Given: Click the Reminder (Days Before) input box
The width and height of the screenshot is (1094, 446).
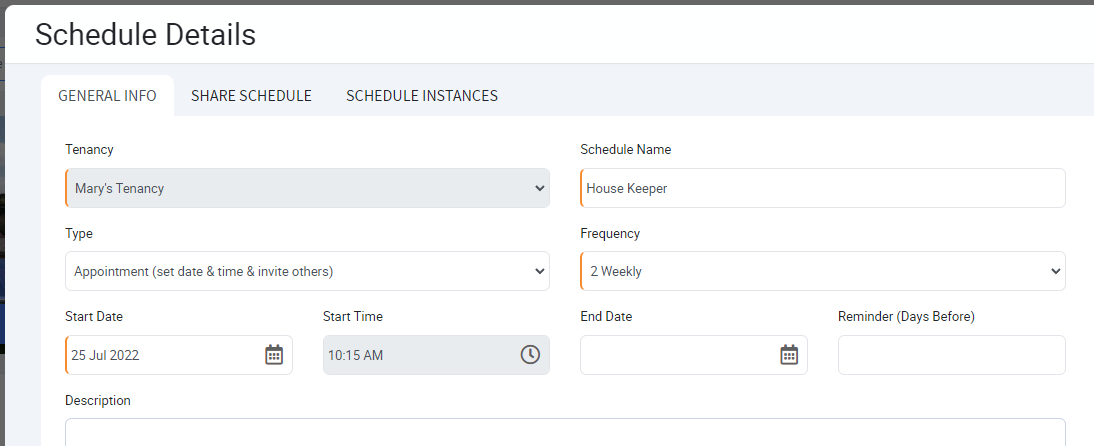Looking at the screenshot, I should (952, 355).
